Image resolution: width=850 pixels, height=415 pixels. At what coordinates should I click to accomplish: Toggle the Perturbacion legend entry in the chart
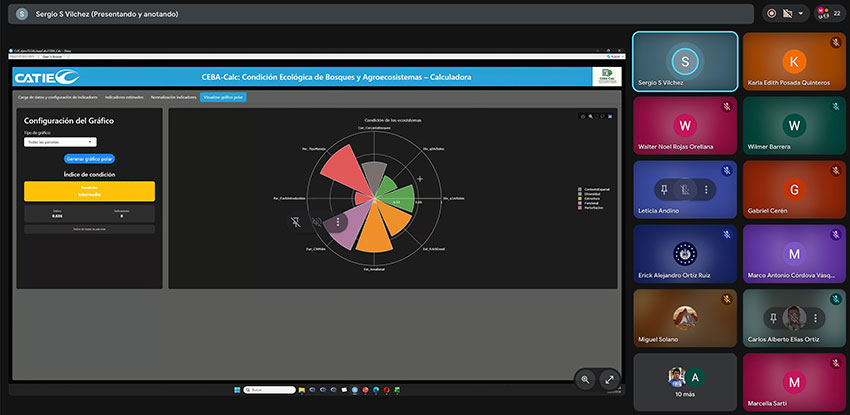[x=594, y=208]
